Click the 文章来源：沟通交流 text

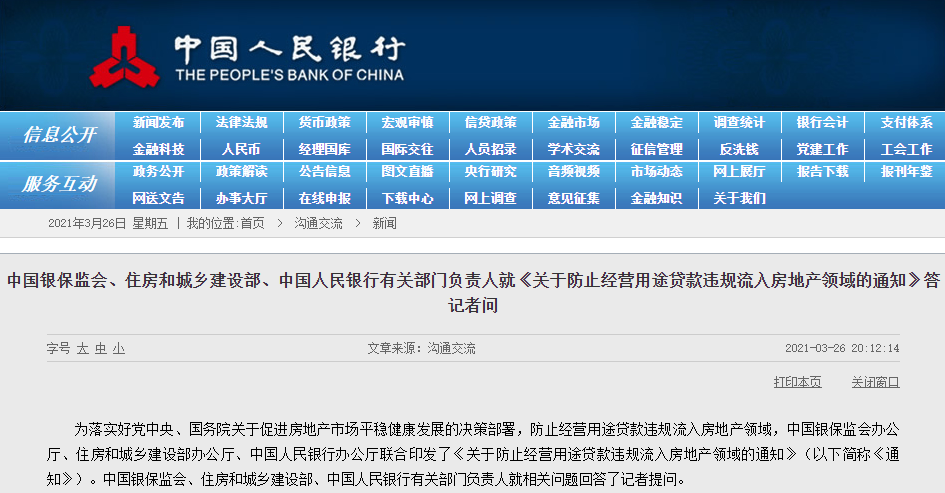[x=421, y=348]
